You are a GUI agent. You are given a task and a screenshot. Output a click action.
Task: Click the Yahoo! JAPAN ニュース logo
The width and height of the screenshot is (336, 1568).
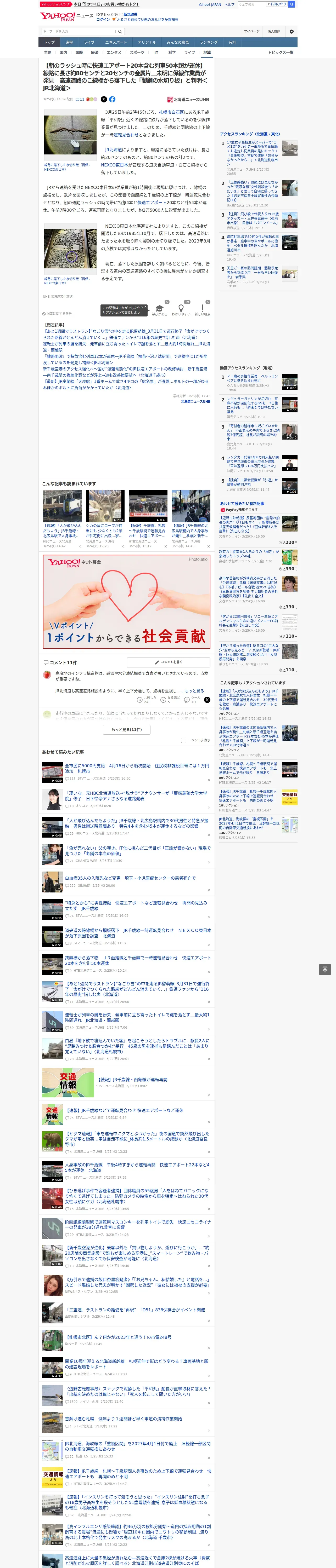66,16
